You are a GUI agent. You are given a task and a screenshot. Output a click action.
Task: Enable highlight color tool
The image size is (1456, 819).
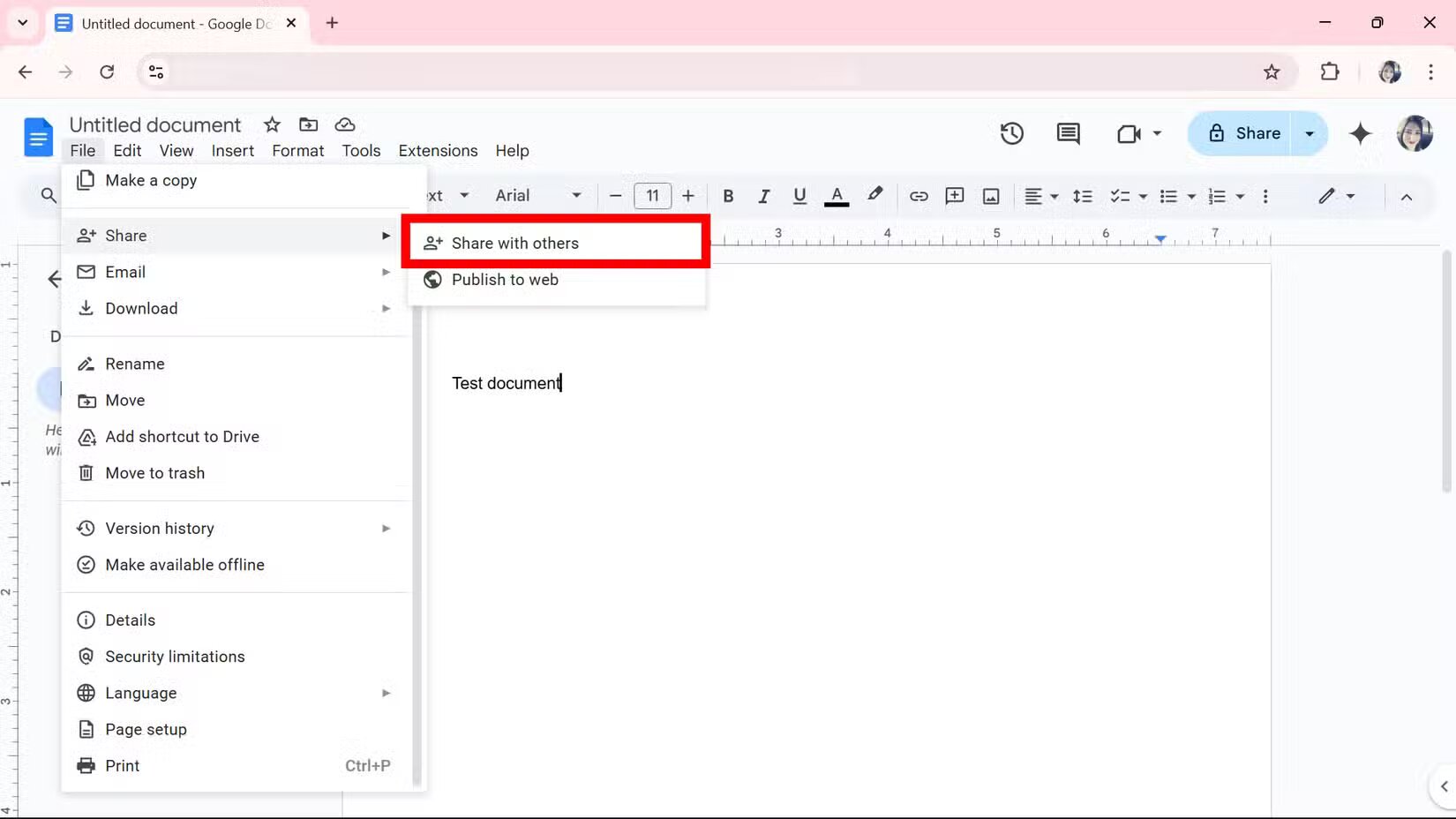click(874, 196)
